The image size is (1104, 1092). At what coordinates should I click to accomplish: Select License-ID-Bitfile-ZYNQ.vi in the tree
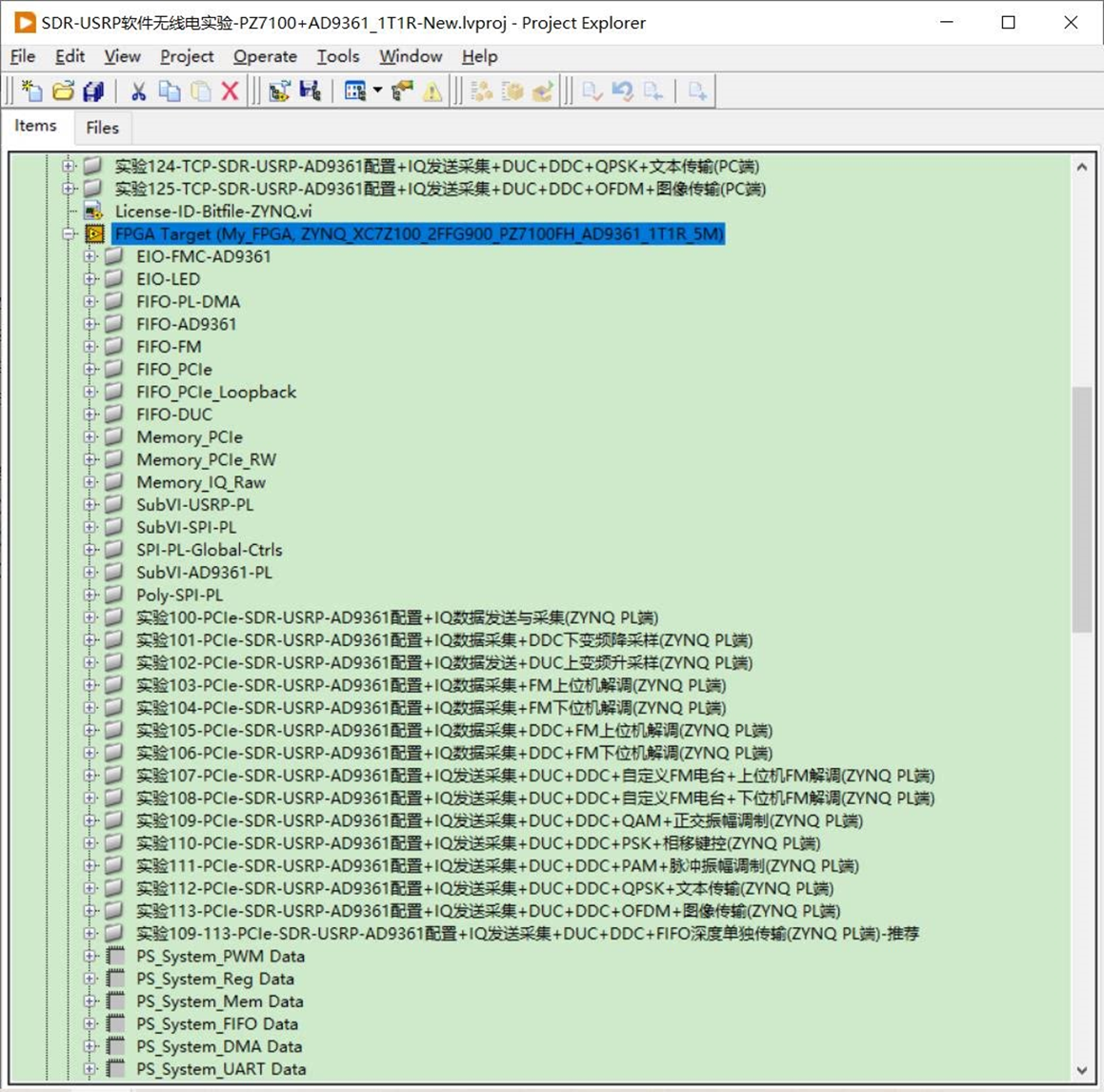tap(213, 212)
